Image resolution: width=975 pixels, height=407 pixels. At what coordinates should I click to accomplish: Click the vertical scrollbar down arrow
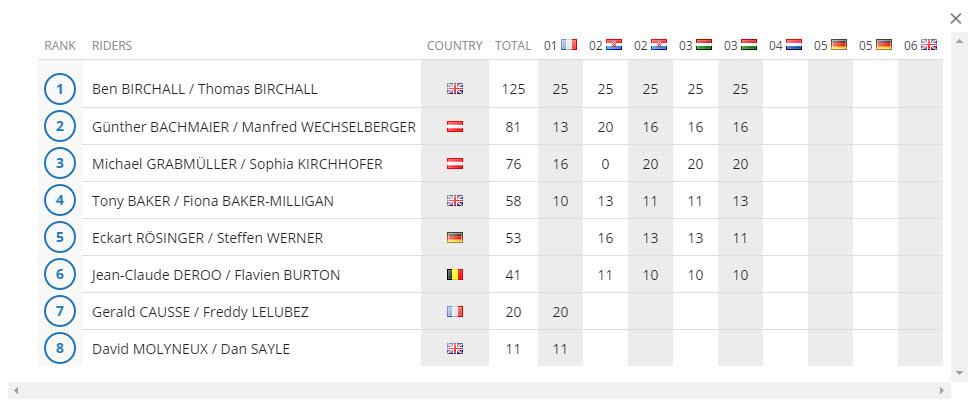959,373
